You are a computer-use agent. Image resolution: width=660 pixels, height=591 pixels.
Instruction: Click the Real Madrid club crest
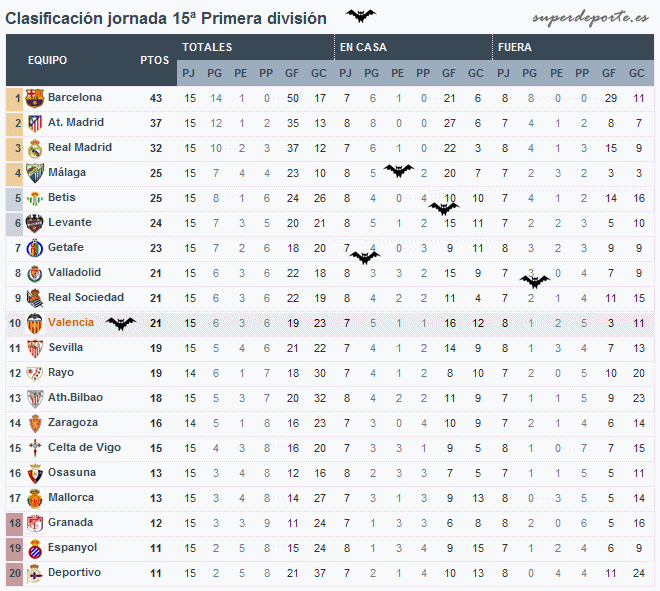point(35,149)
